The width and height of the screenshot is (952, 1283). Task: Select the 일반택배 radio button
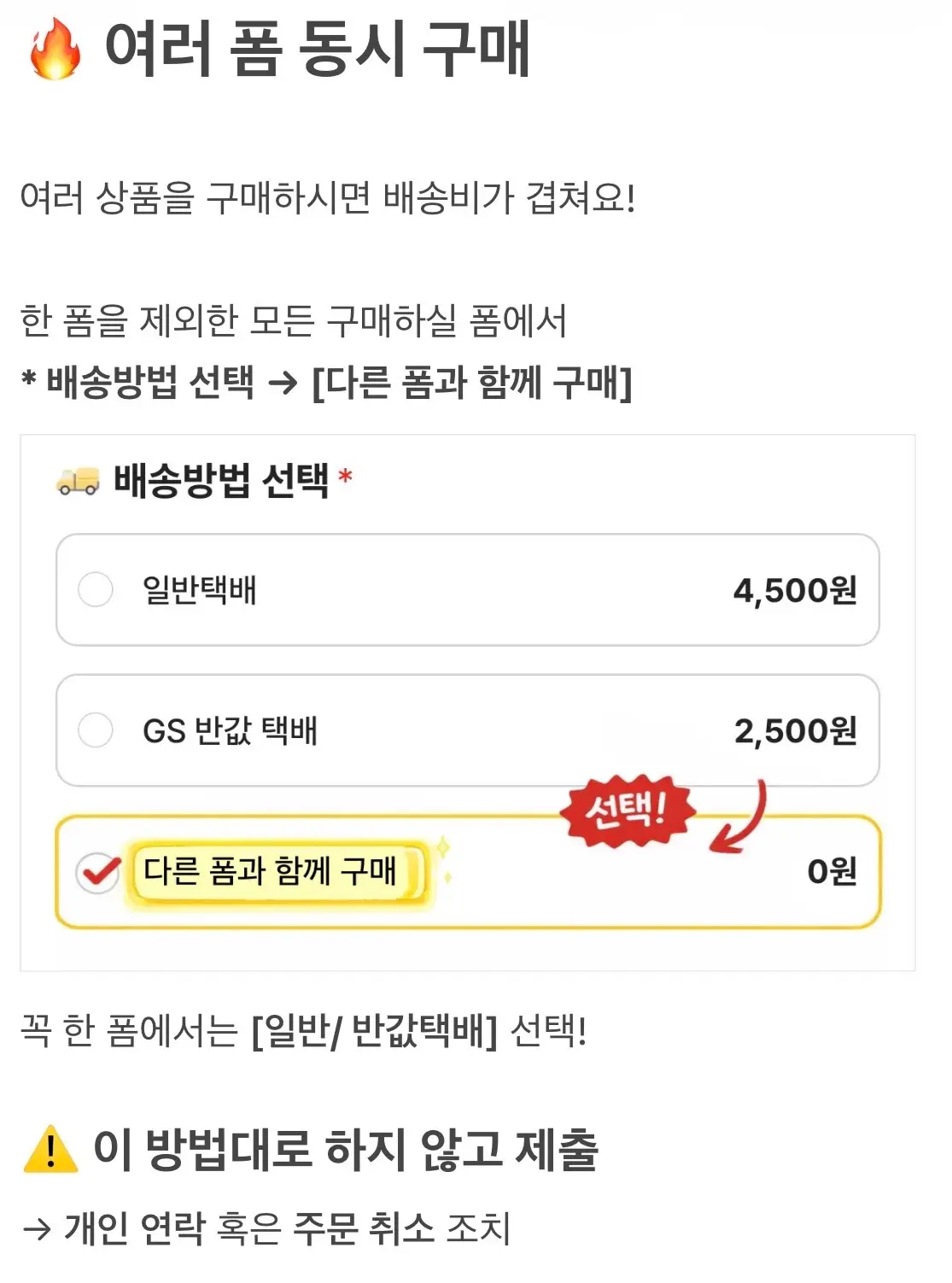tap(96, 589)
